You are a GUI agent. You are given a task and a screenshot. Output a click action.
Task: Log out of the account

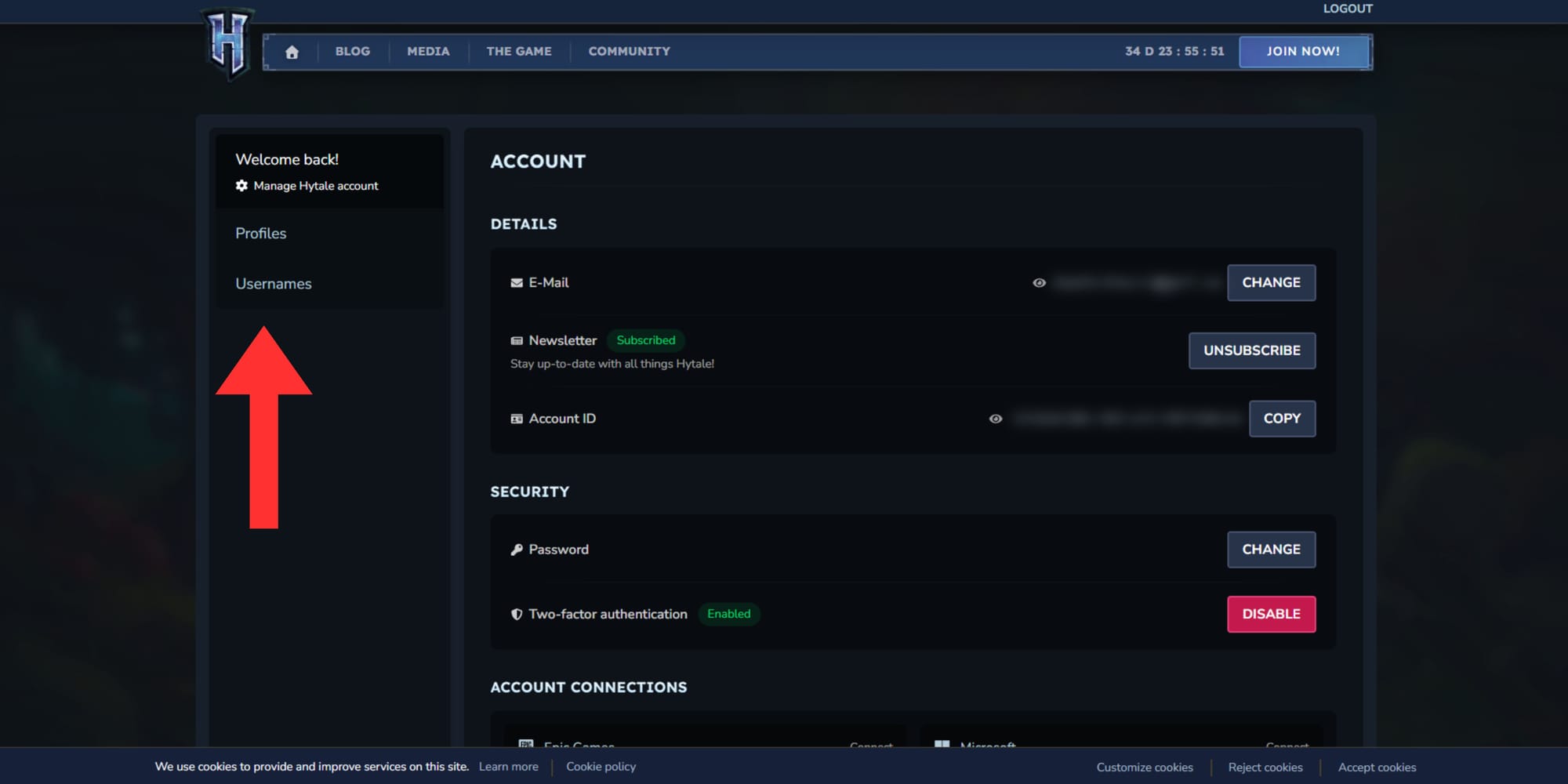click(x=1347, y=9)
